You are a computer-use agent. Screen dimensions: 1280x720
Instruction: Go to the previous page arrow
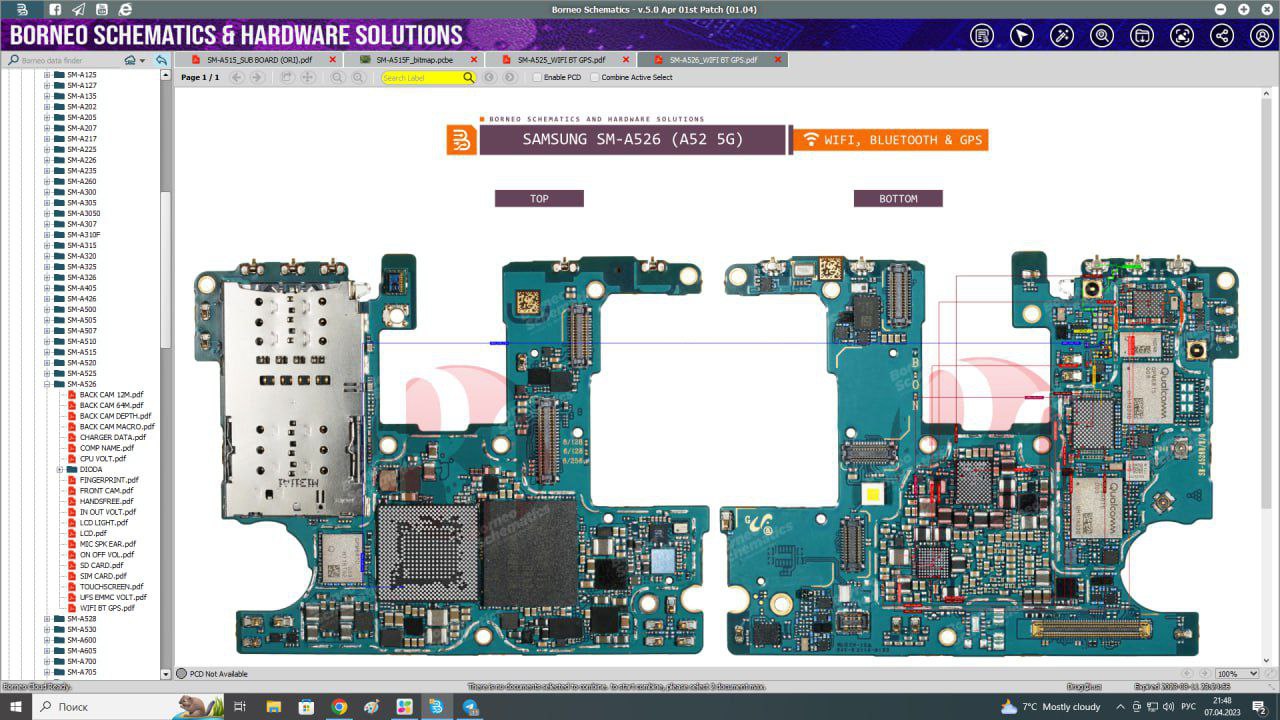click(x=237, y=77)
